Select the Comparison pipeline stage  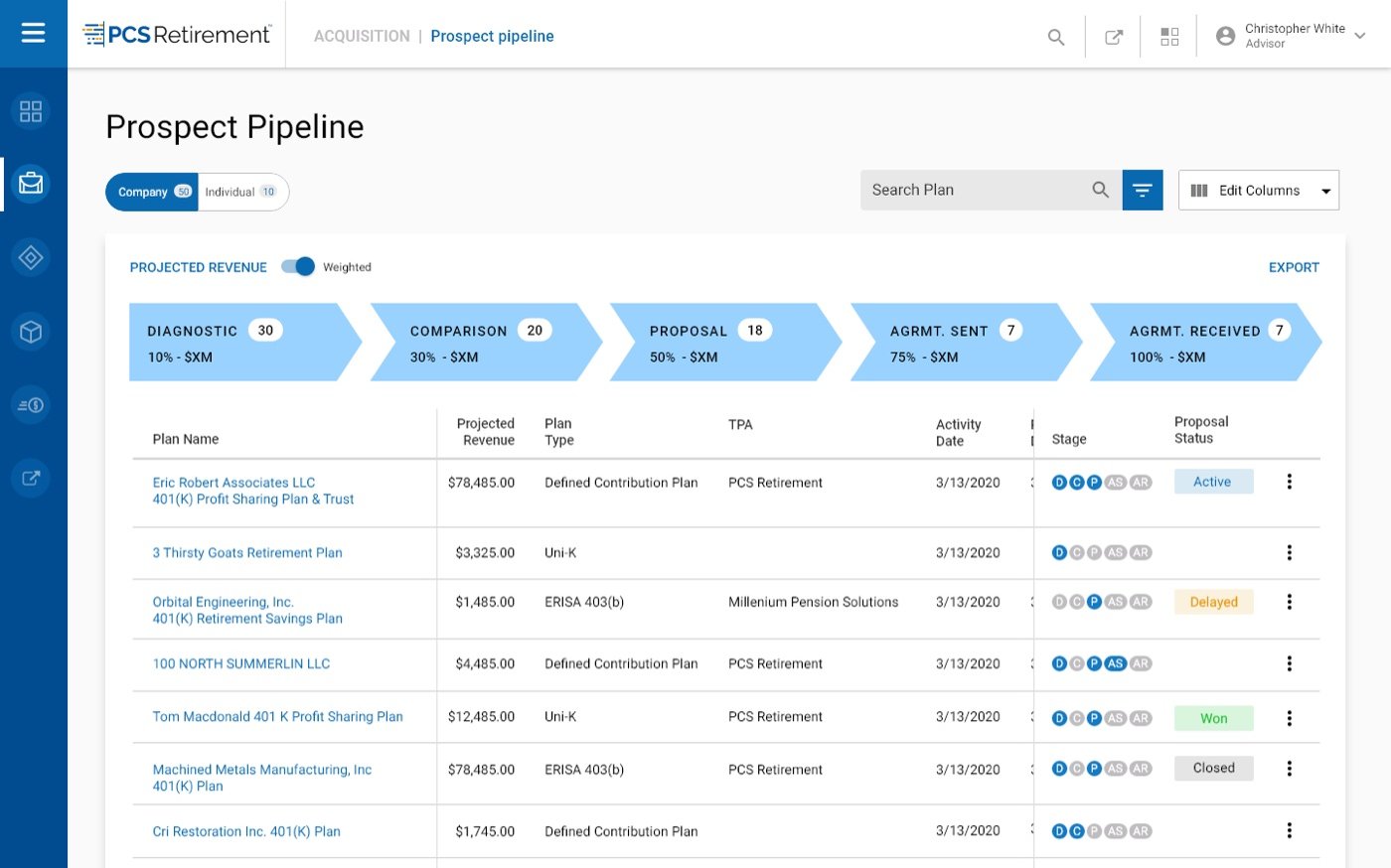[486, 343]
